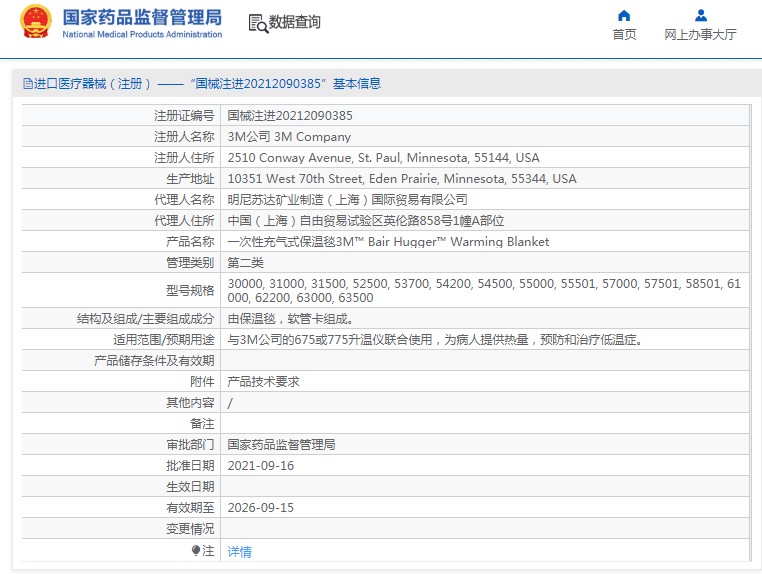The height and width of the screenshot is (574, 762).
Task: Click the 型号规格 label
Action: pyautogui.click(x=190, y=291)
